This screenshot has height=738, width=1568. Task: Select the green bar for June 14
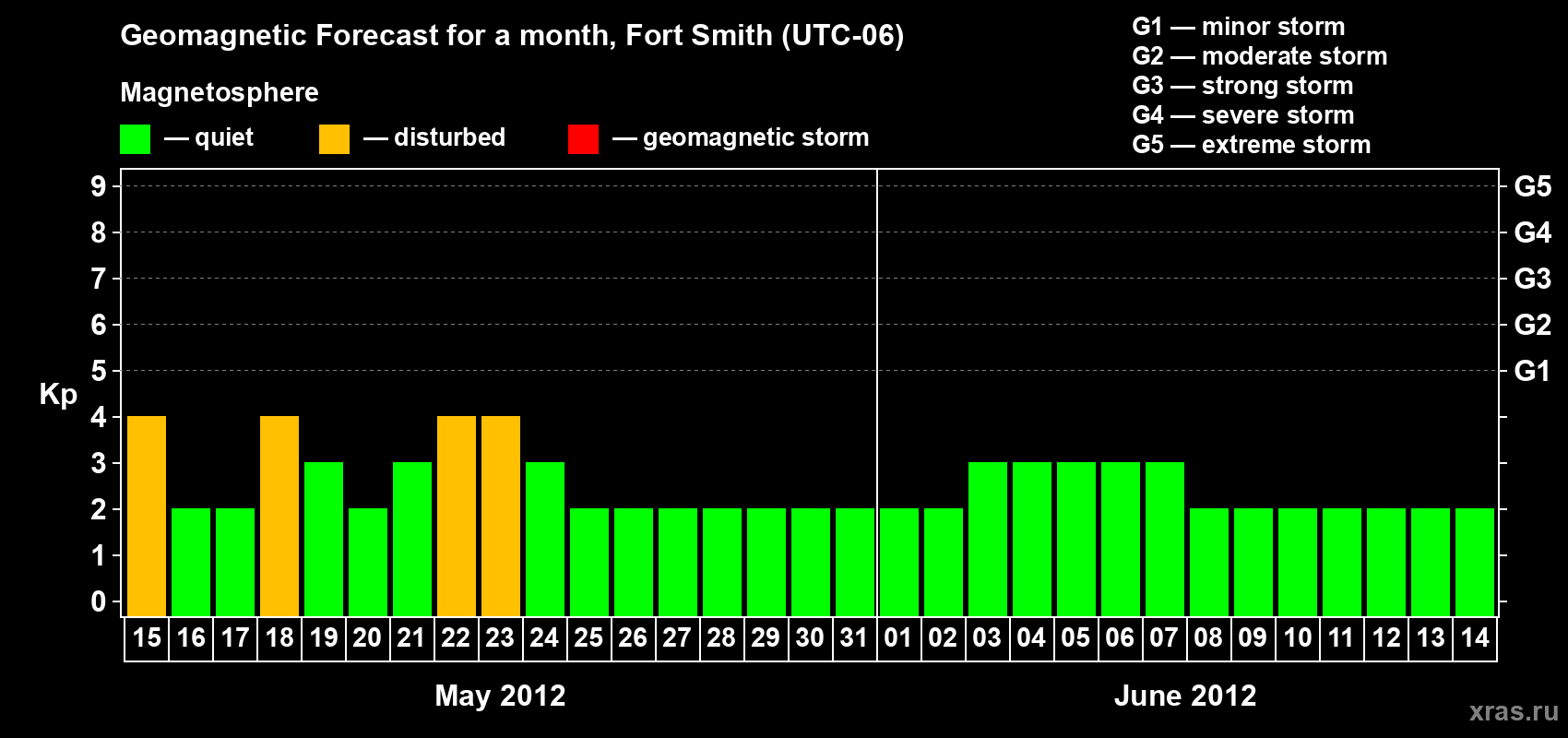[x=1475, y=563]
